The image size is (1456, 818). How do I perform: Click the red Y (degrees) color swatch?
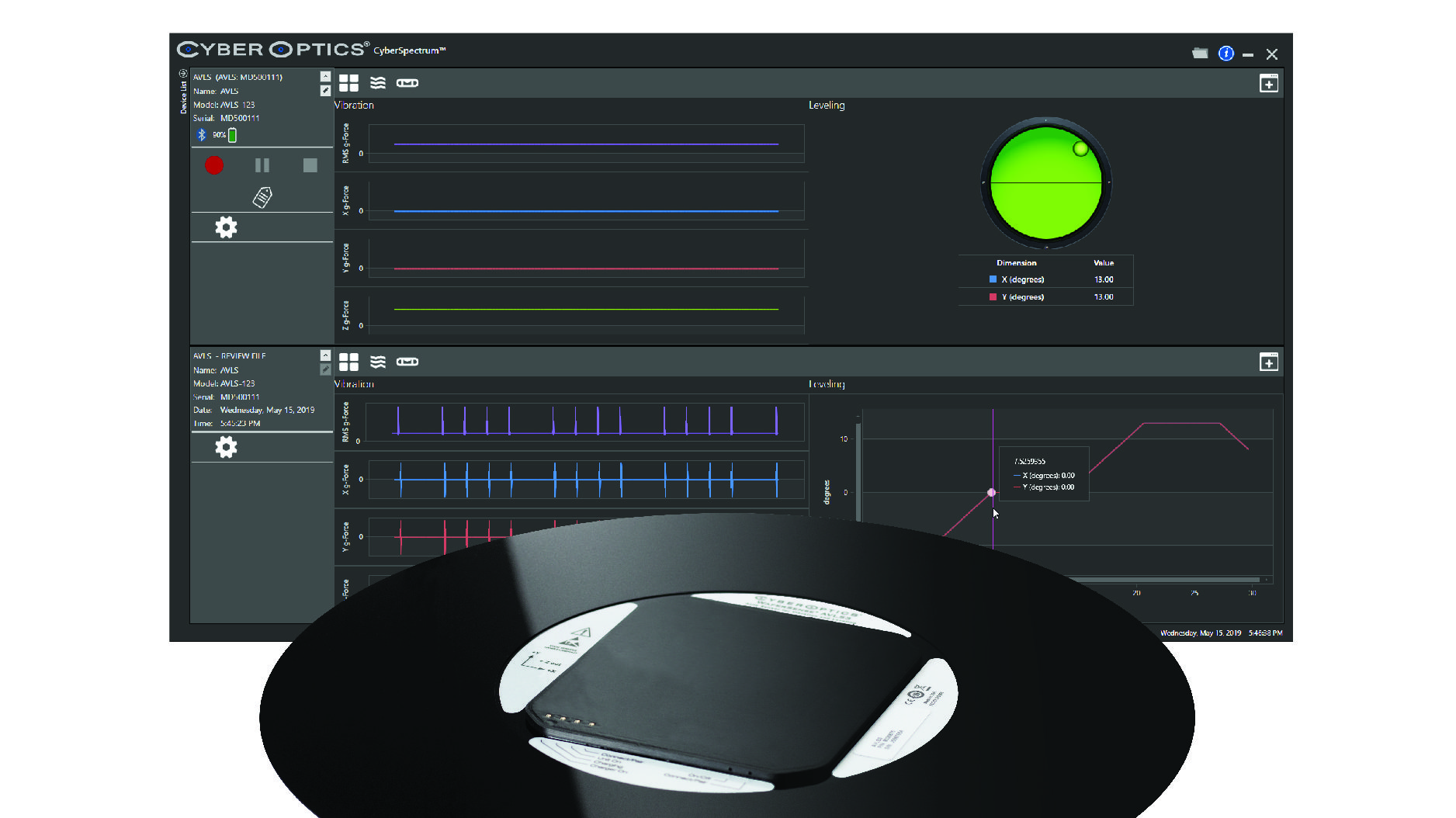pyautogui.click(x=993, y=296)
